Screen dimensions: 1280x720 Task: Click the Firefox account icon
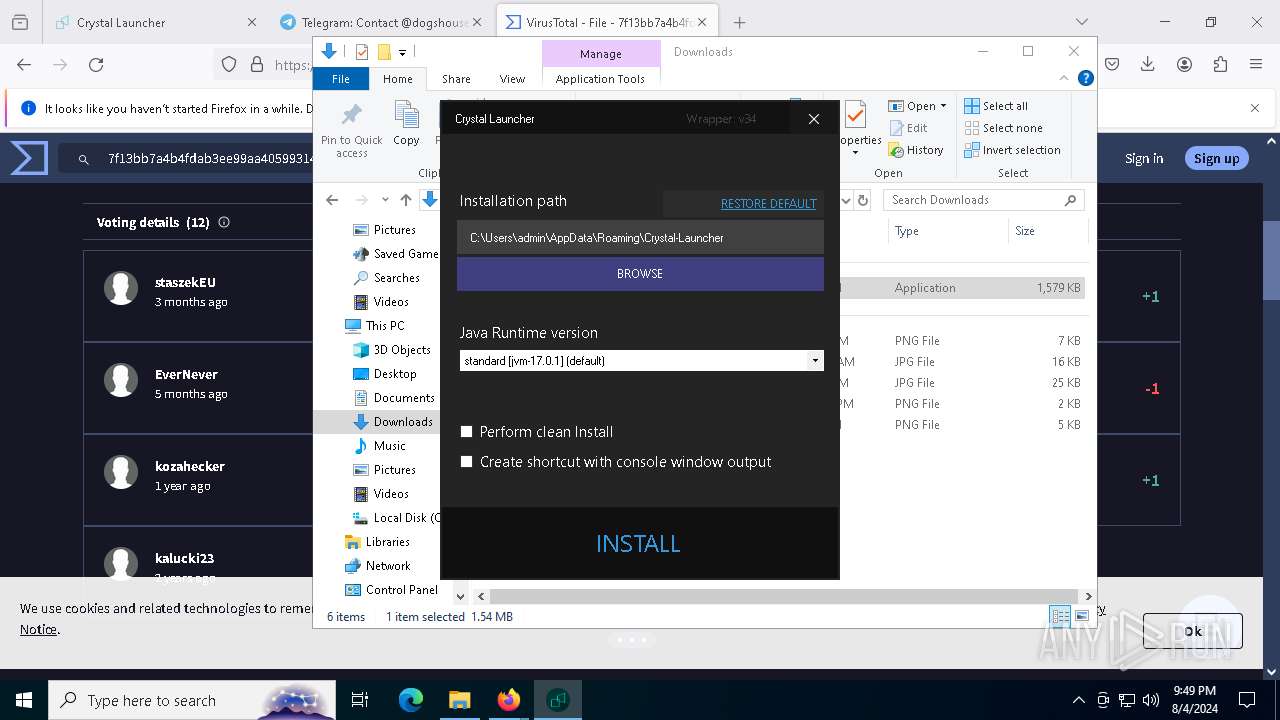[1184, 64]
